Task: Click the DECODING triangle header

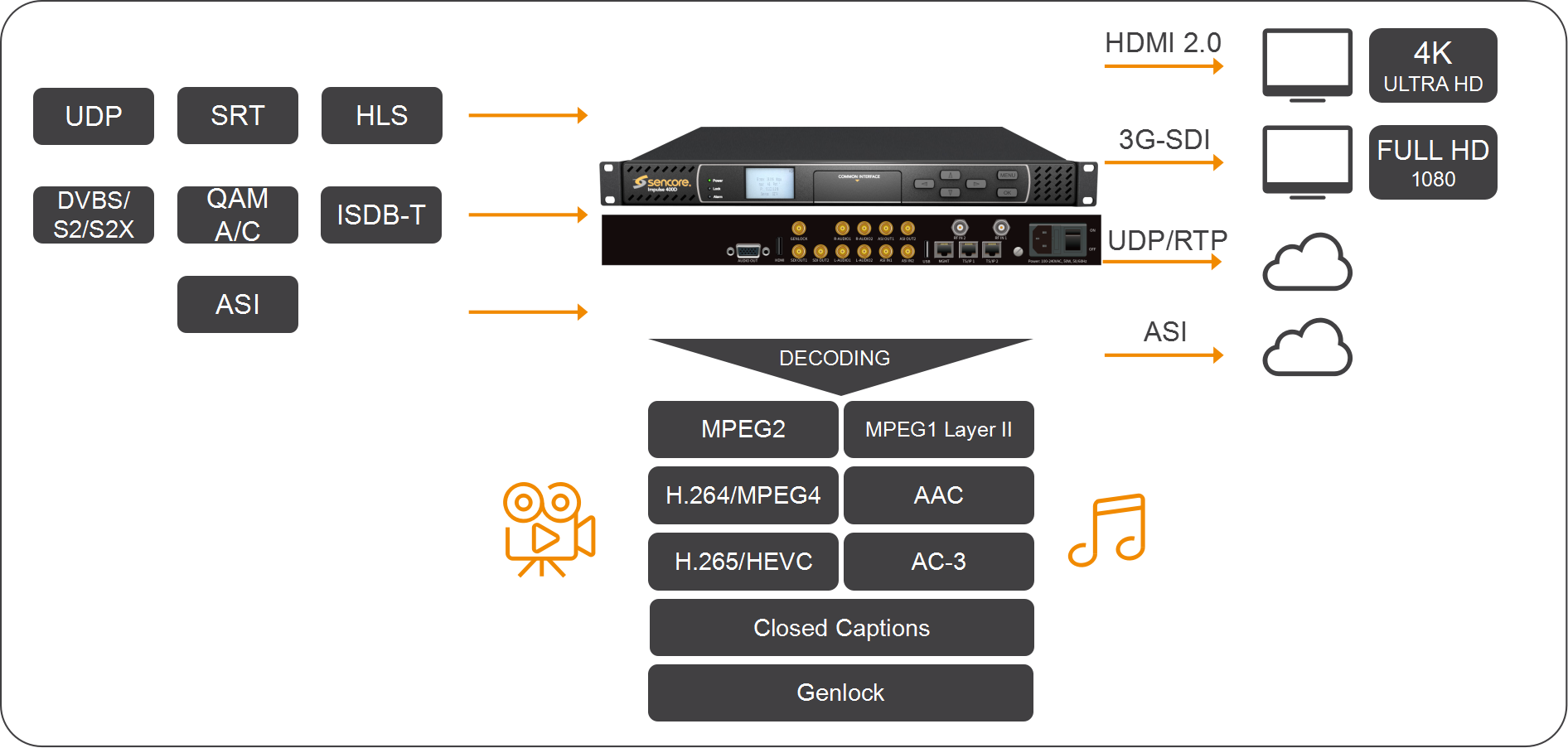Action: (x=835, y=359)
